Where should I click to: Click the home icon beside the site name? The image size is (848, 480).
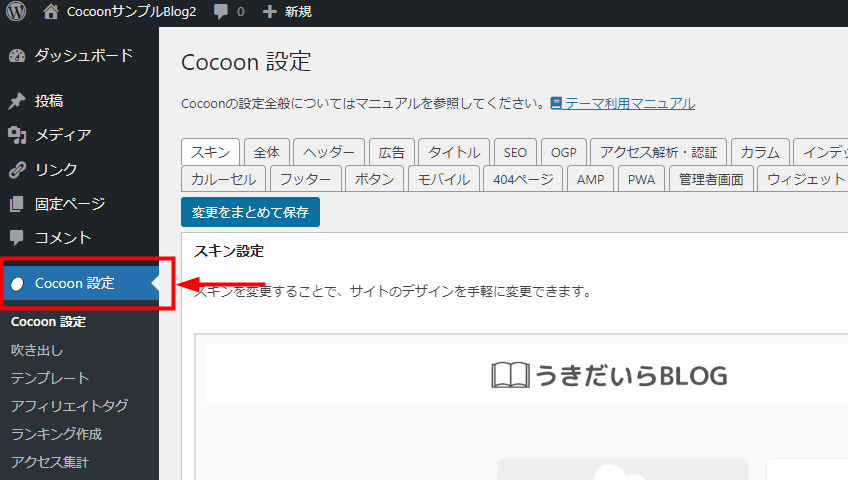(51, 11)
